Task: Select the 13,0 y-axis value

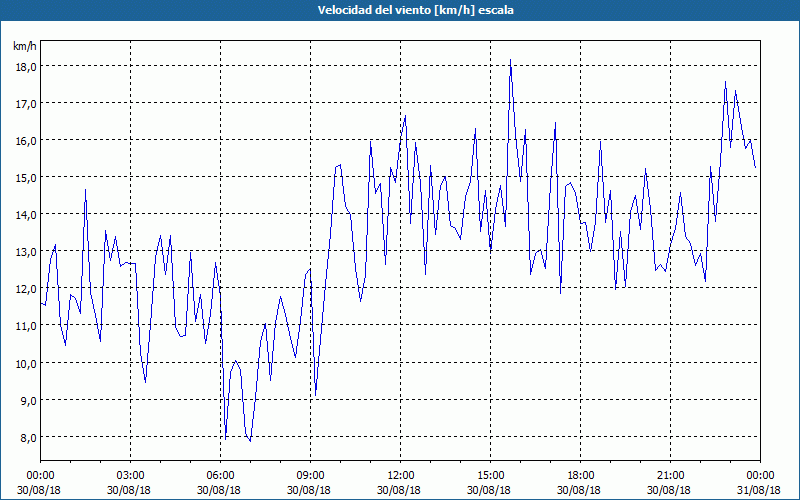Action: (26, 253)
